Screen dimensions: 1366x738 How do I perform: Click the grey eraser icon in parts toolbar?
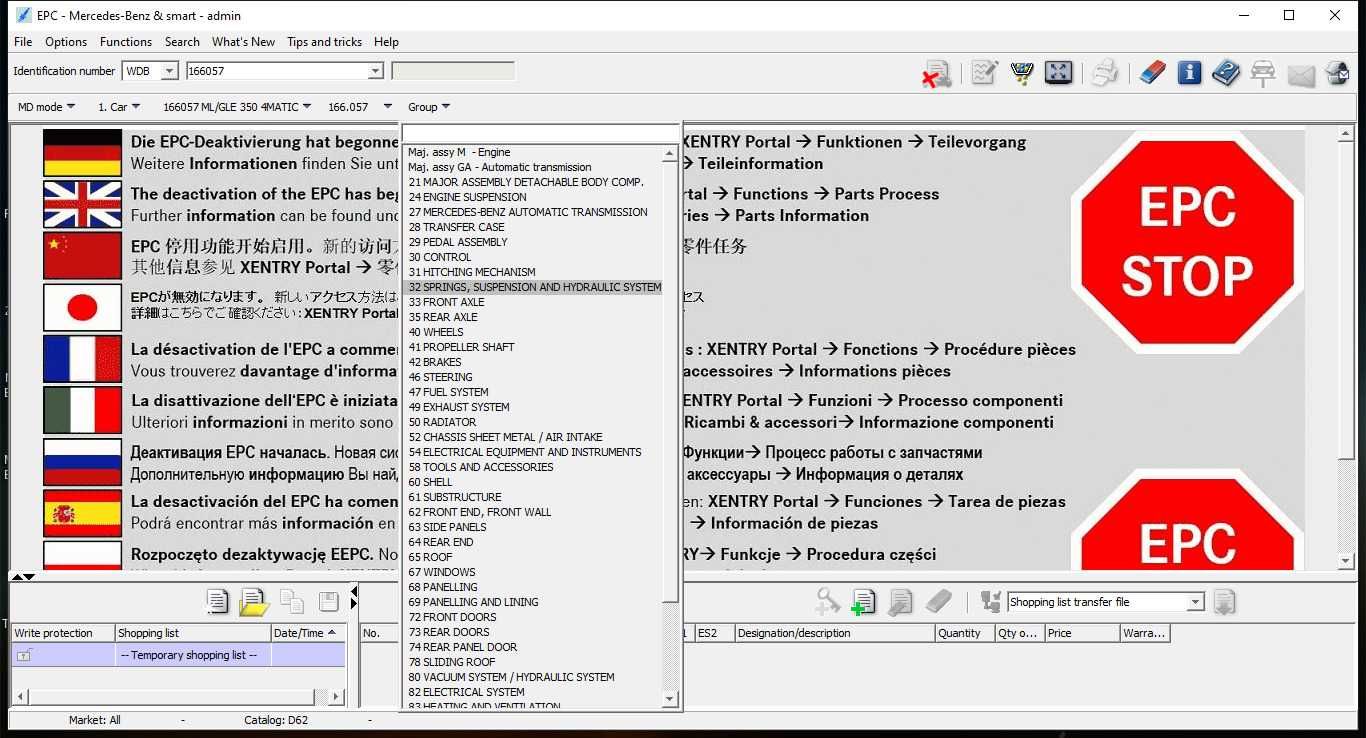(x=938, y=601)
